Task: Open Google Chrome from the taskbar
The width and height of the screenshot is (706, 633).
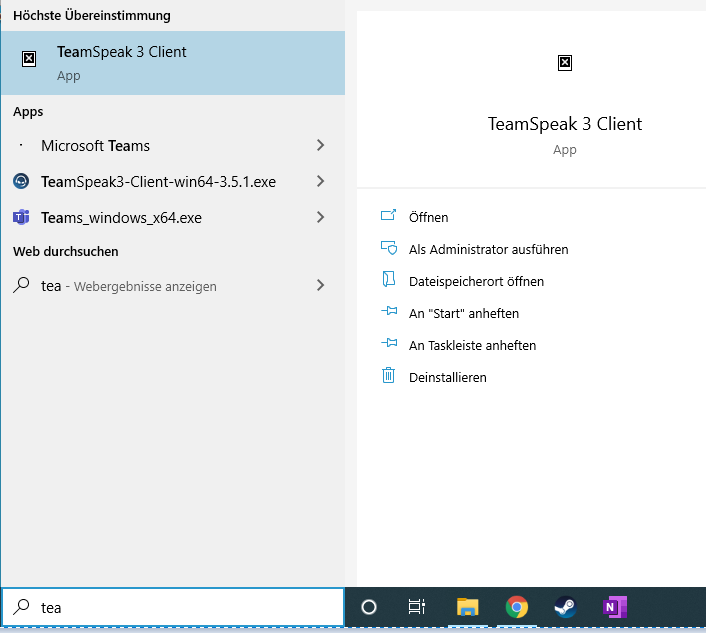Action: 516,607
